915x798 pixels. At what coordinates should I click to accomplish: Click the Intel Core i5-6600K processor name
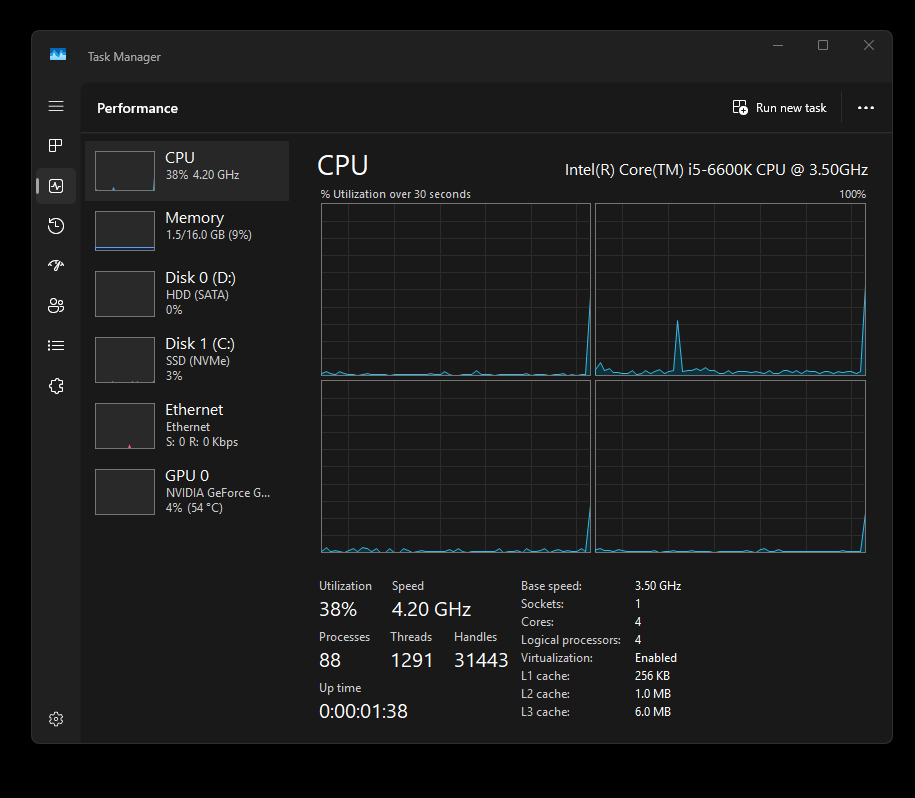tap(716, 170)
